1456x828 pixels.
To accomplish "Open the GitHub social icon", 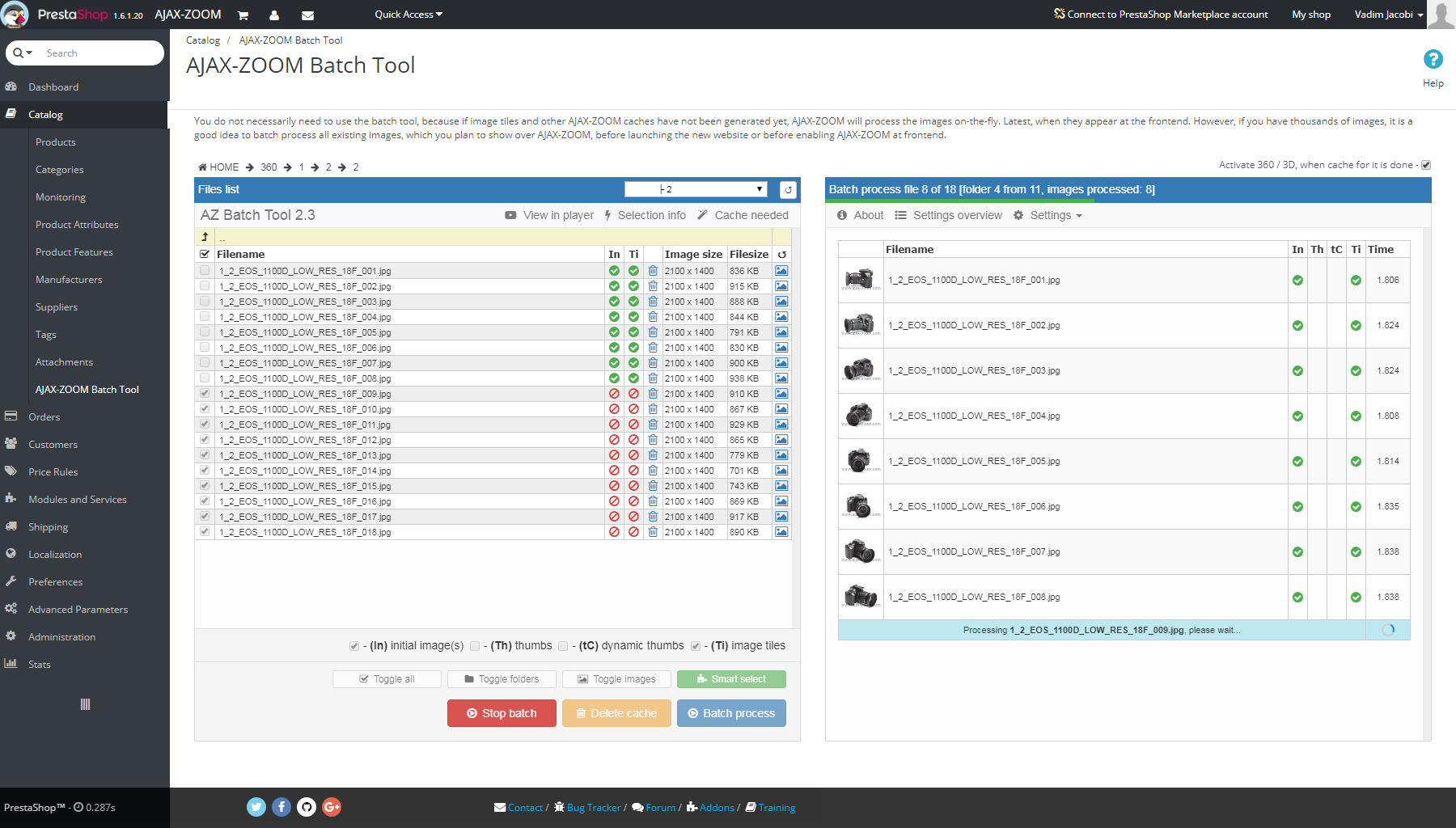I will 307,807.
